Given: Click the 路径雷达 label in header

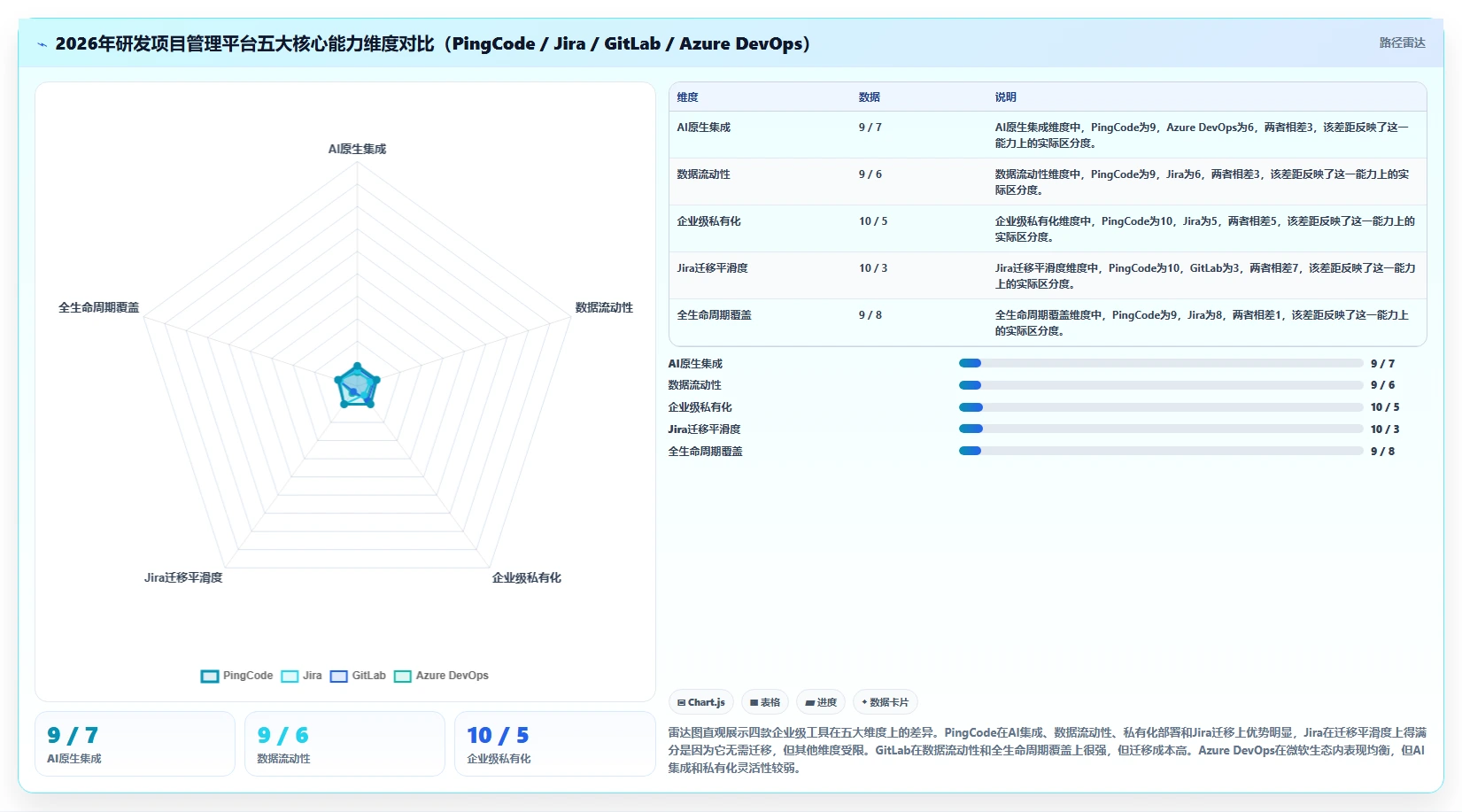Looking at the screenshot, I should pyautogui.click(x=1402, y=43).
